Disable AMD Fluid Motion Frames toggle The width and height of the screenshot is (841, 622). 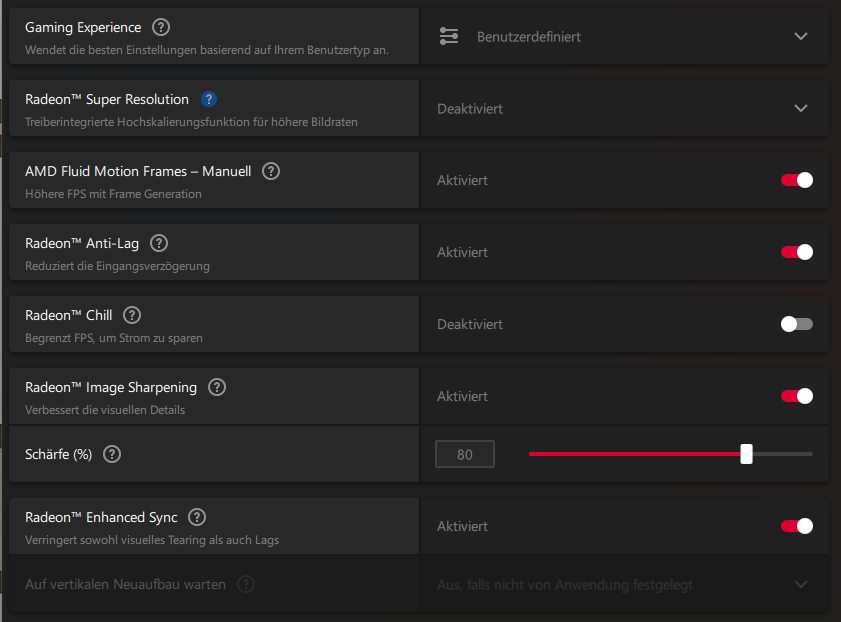point(797,180)
